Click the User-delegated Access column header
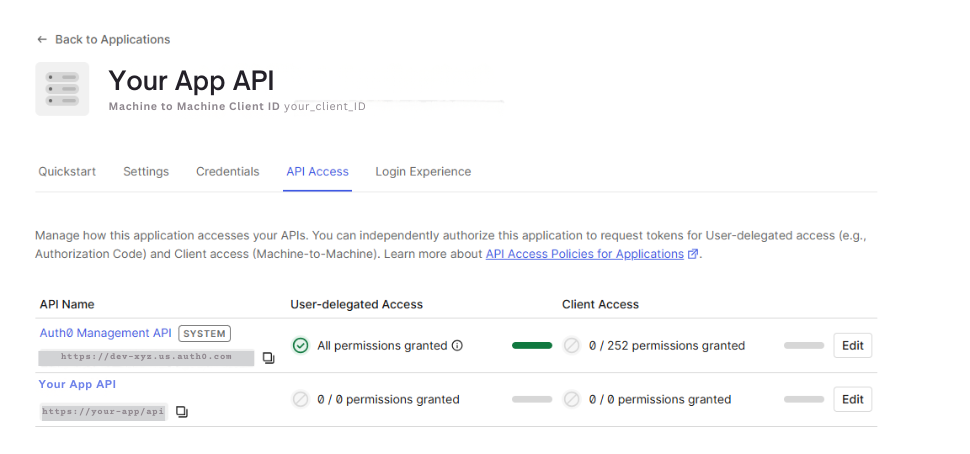 pos(356,304)
